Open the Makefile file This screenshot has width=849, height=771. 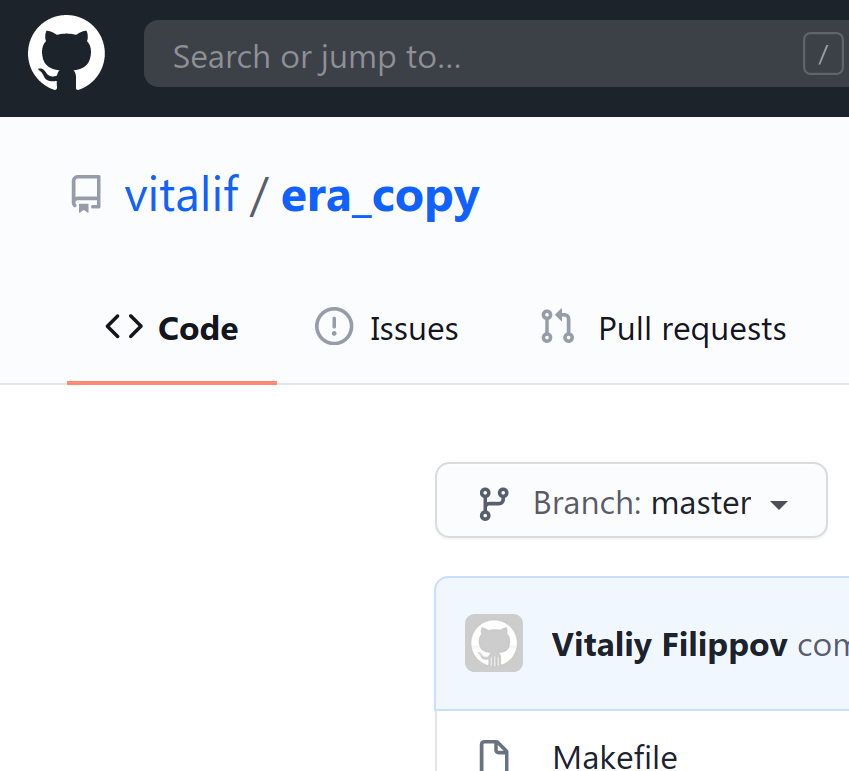click(615, 756)
